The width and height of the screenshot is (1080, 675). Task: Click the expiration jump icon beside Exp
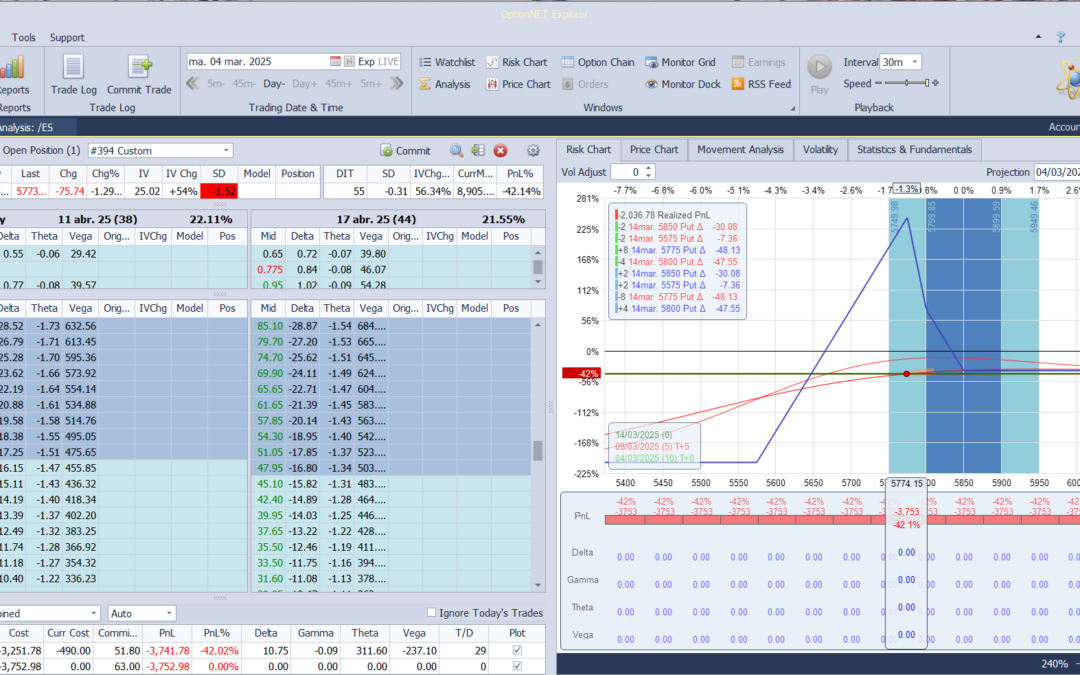pos(349,61)
